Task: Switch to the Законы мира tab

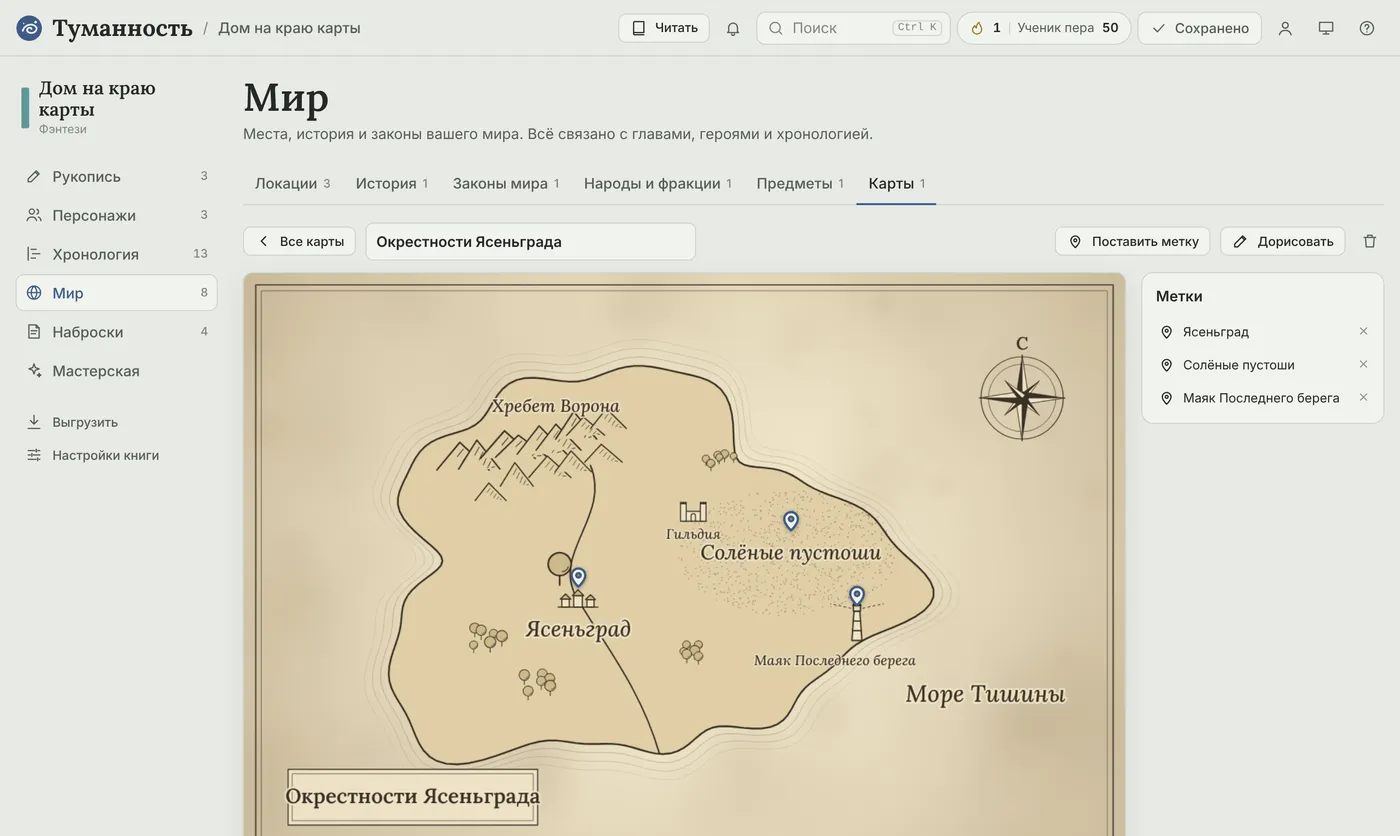Action: (506, 183)
